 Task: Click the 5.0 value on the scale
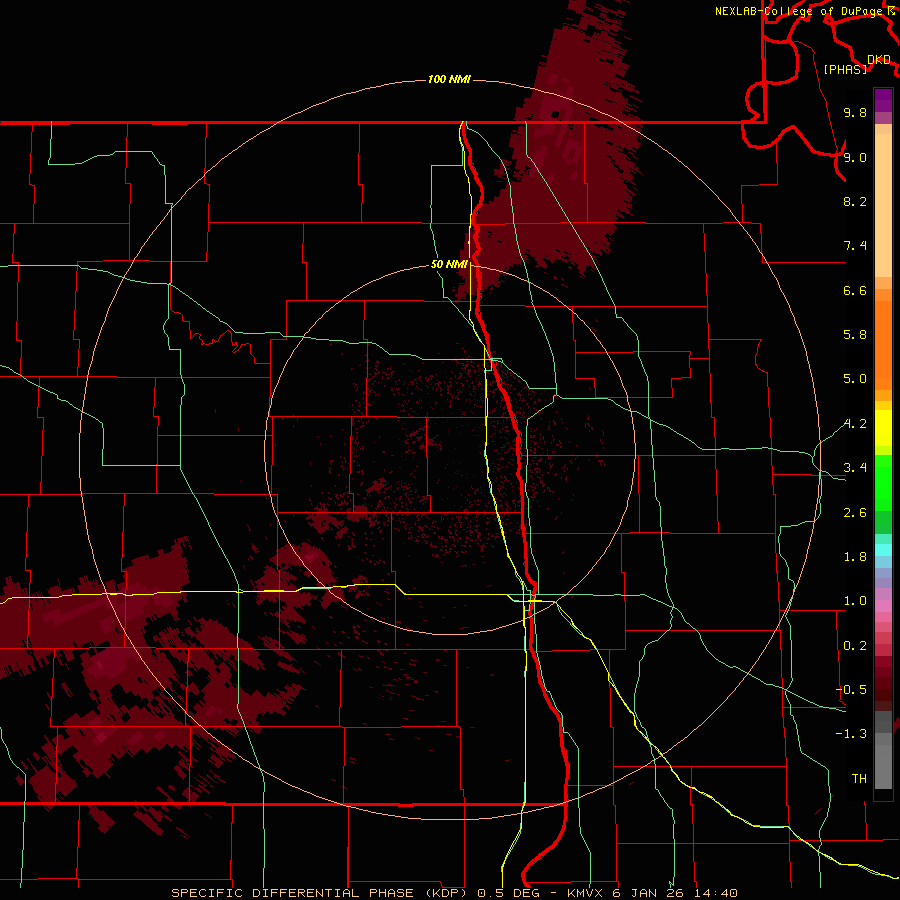click(855, 379)
